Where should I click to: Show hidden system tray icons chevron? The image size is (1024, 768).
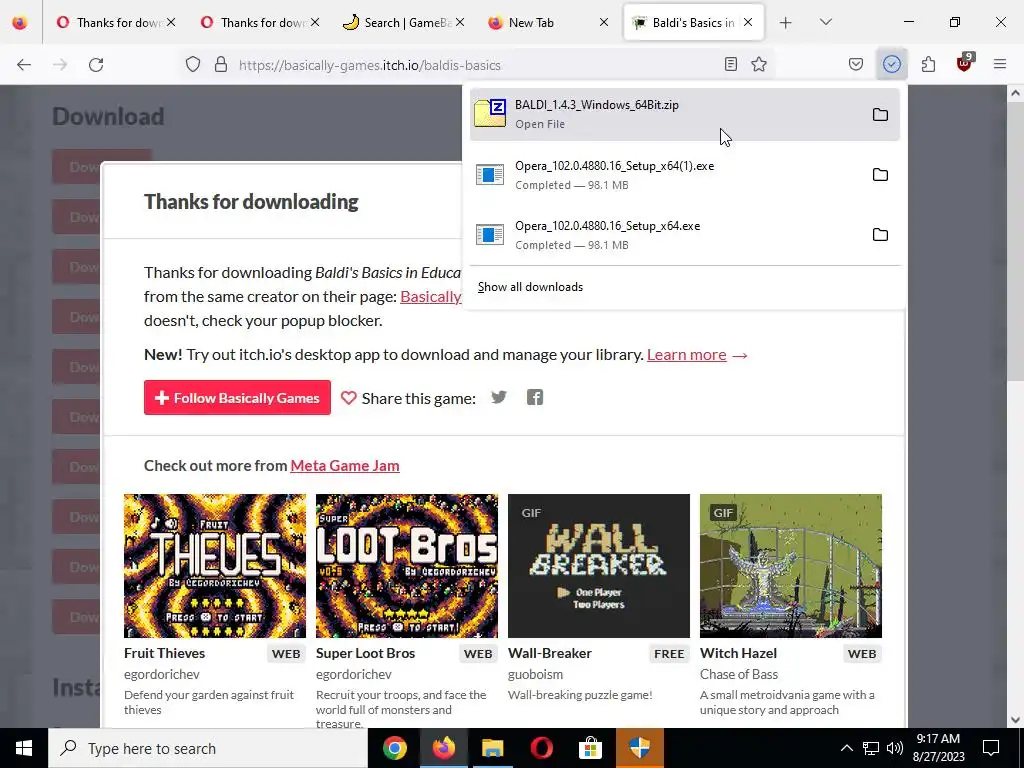point(846,748)
